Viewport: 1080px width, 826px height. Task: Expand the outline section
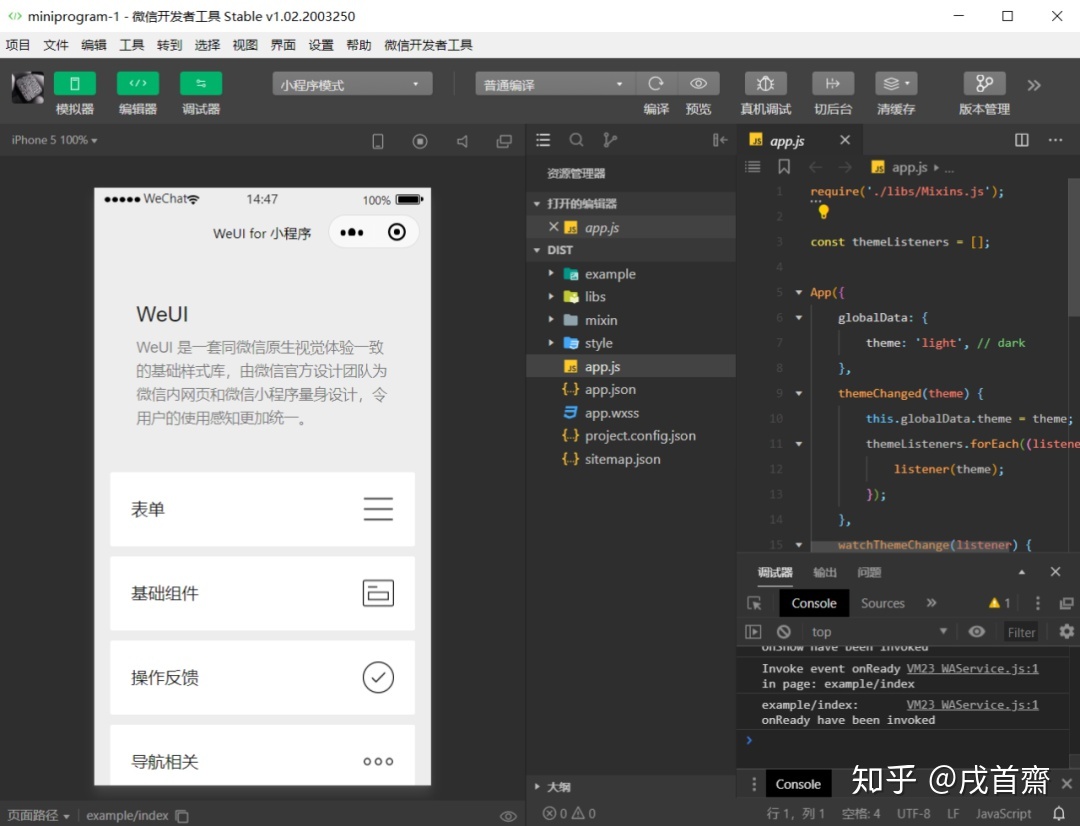point(537,786)
